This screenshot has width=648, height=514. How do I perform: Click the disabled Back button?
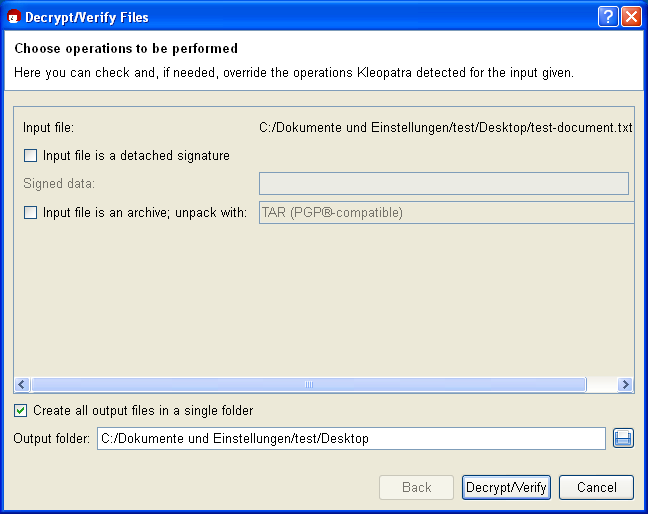click(x=417, y=488)
